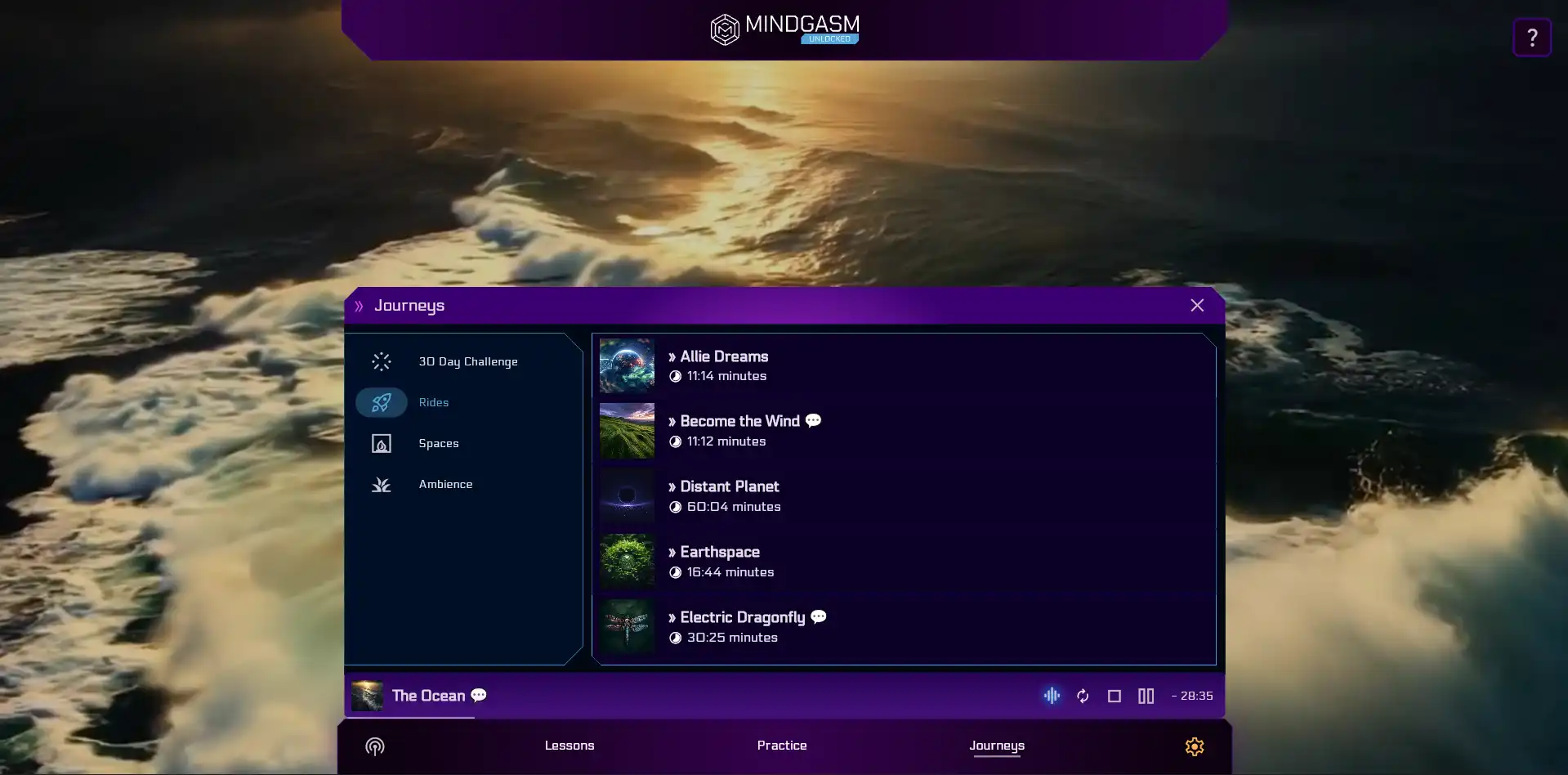Click the comment bubble beside Electric Dragonfly
This screenshot has width=1568, height=775.
pyautogui.click(x=818, y=616)
